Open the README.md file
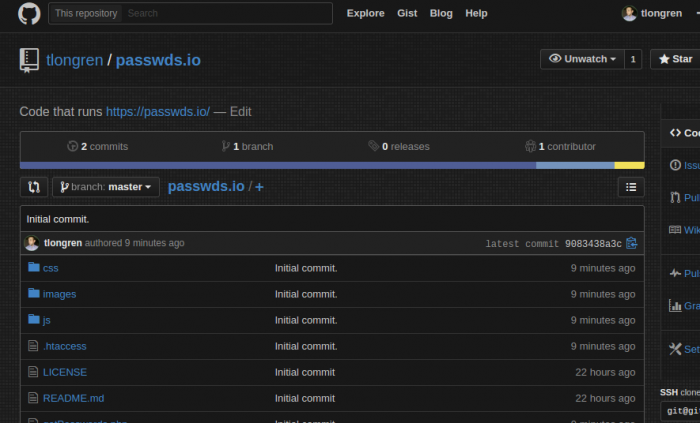This screenshot has height=423, width=700. [x=73, y=398]
